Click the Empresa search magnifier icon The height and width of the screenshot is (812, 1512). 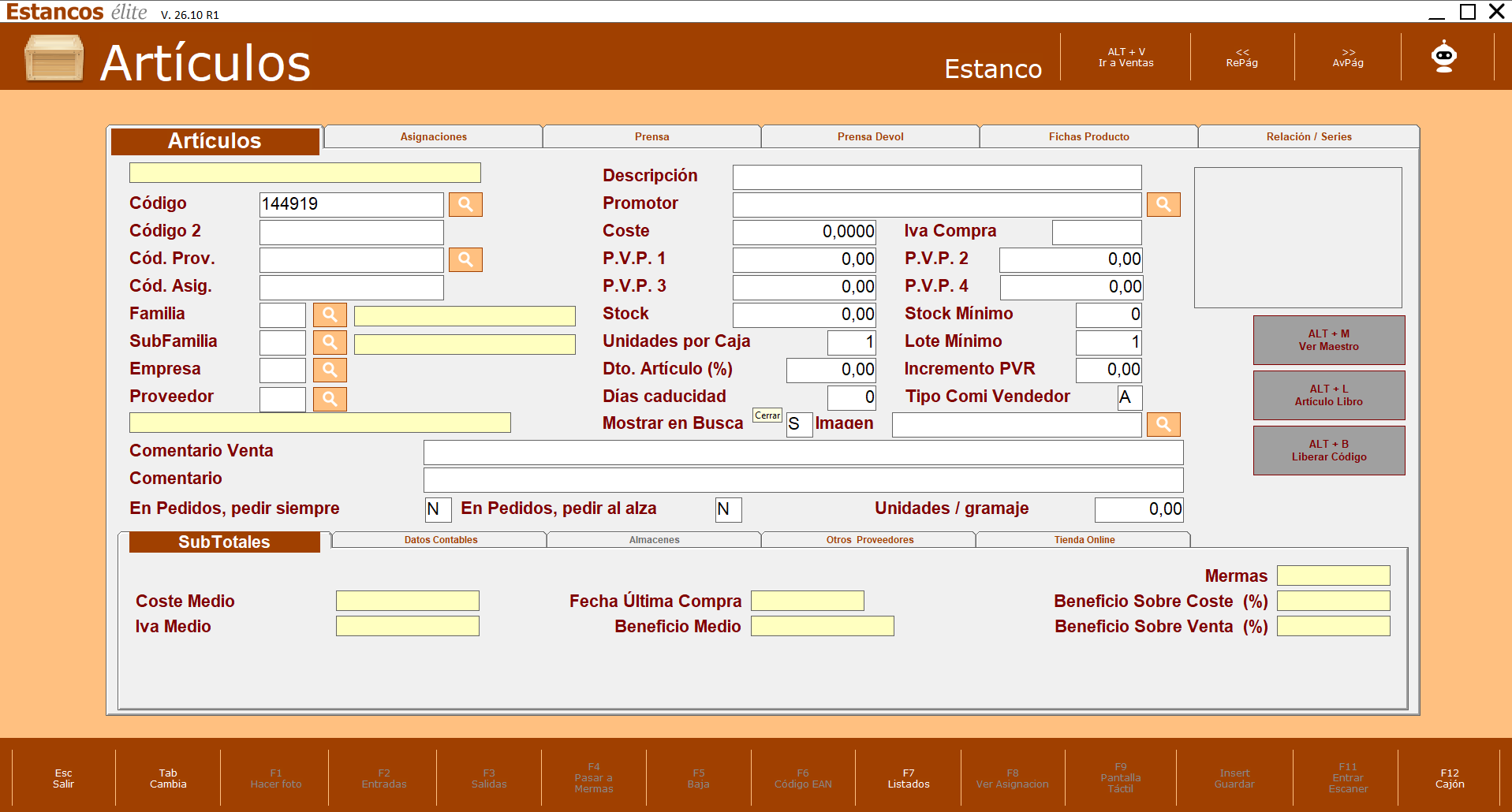pyautogui.click(x=330, y=370)
